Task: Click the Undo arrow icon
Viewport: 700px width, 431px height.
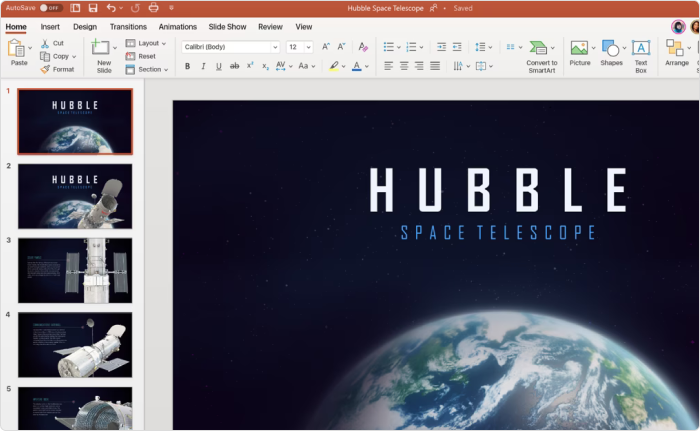Action: click(111, 8)
